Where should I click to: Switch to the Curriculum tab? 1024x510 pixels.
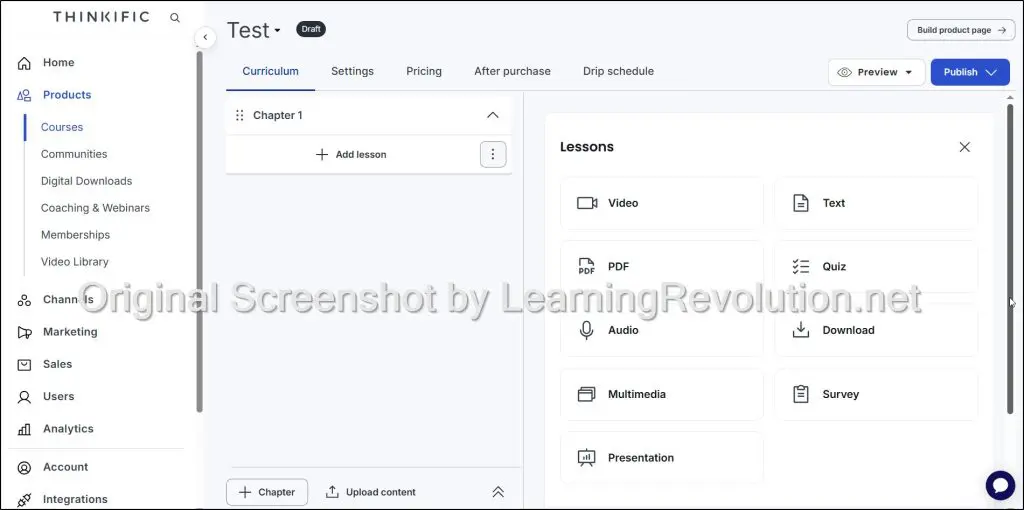point(270,71)
